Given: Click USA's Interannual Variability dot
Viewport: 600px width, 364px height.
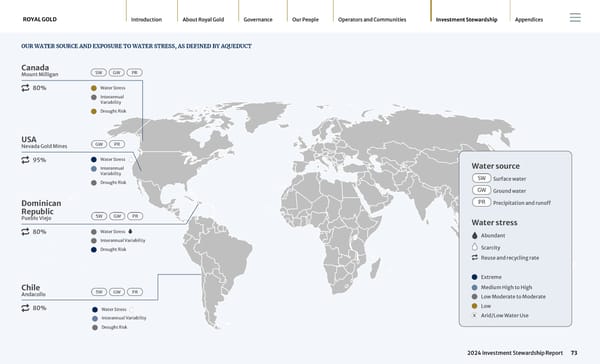Looking at the screenshot, I should point(94,169).
